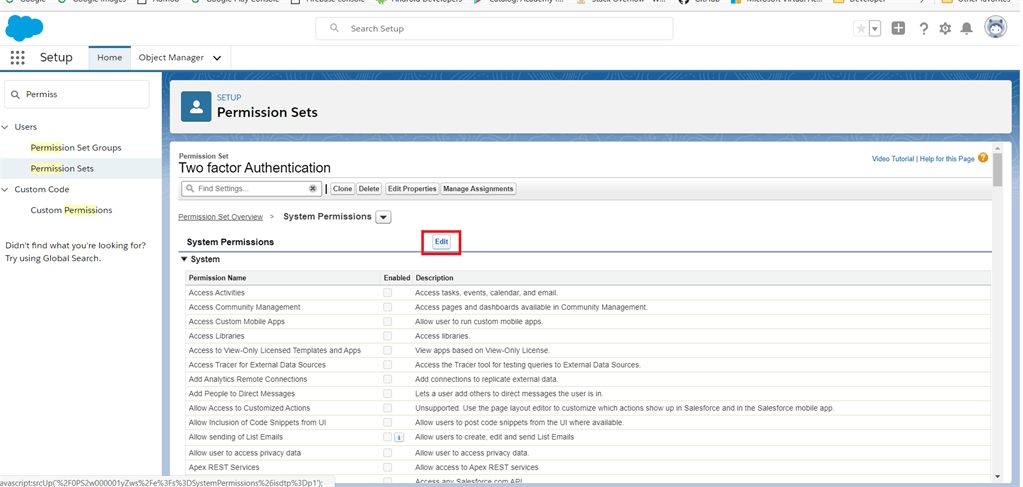The width and height of the screenshot is (1023, 487).
Task: Click the magnifier icon in Quick Find box
Action: [15, 95]
